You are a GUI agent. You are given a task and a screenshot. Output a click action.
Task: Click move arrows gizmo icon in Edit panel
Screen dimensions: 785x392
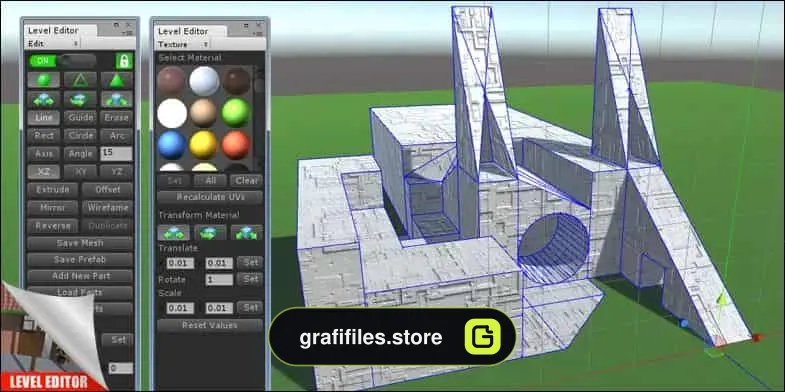click(44, 99)
